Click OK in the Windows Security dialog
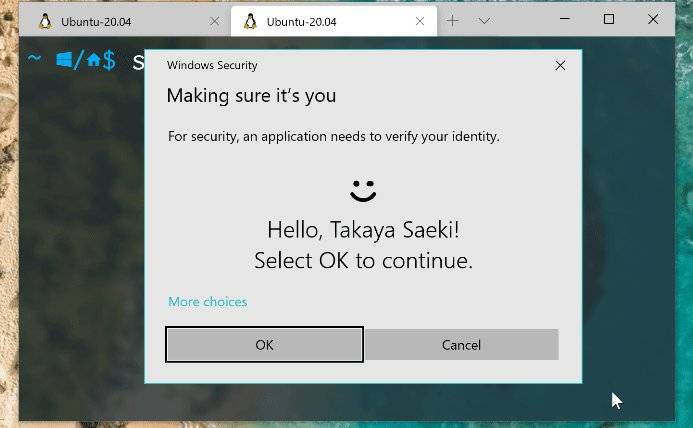693x428 pixels. [x=264, y=344]
